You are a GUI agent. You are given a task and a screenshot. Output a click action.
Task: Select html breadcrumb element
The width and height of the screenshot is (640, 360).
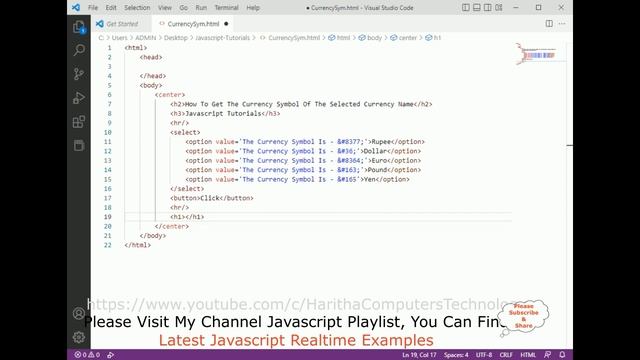340,38
